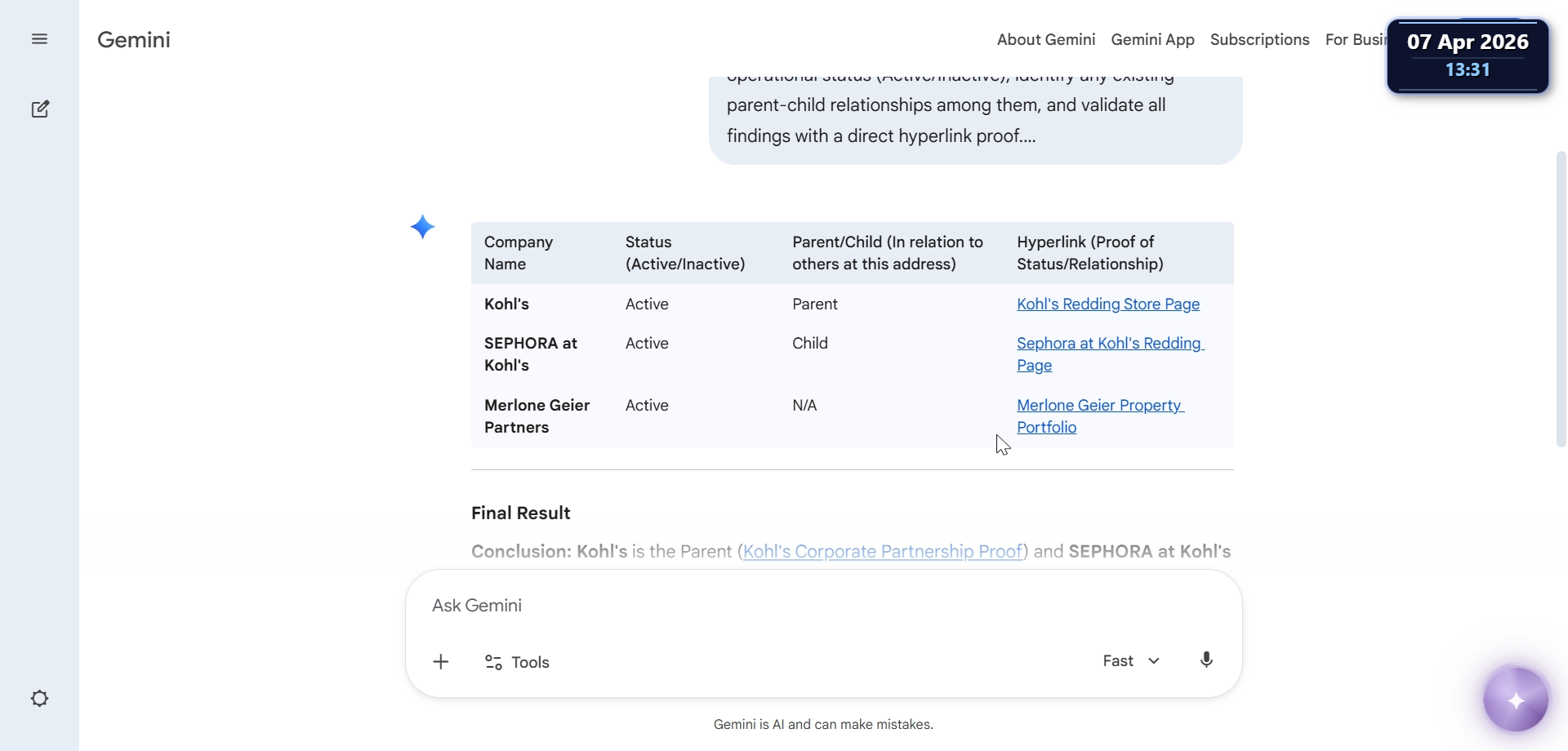Start a new chat with the compose icon

click(40, 109)
